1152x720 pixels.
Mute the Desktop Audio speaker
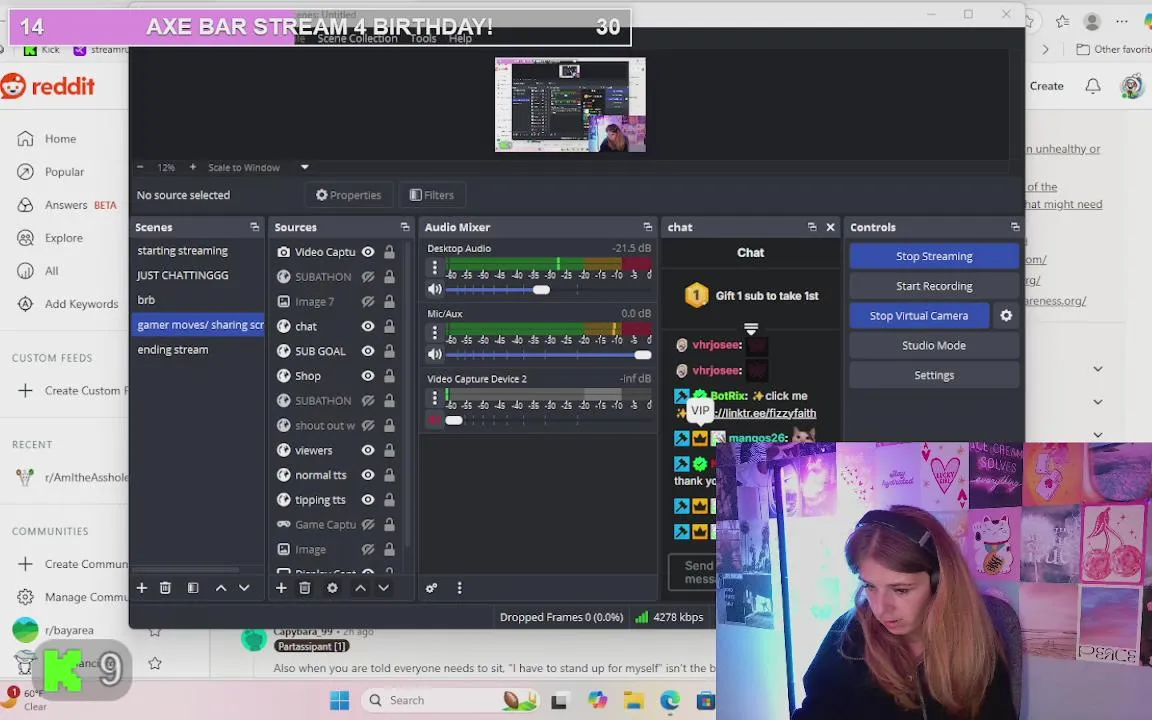point(435,289)
